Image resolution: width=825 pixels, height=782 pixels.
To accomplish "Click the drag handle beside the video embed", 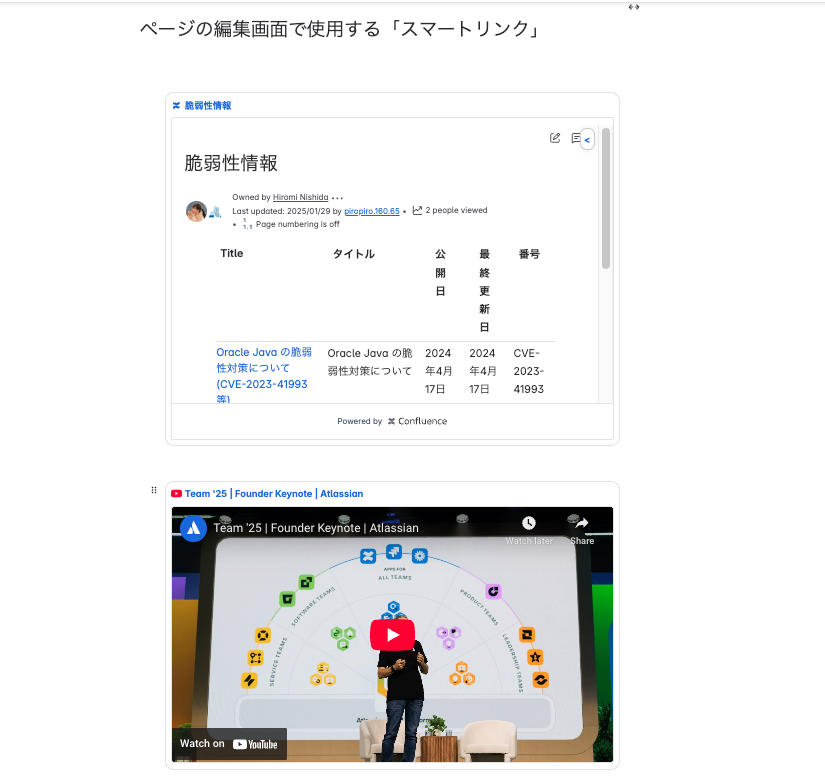I will (x=153, y=489).
